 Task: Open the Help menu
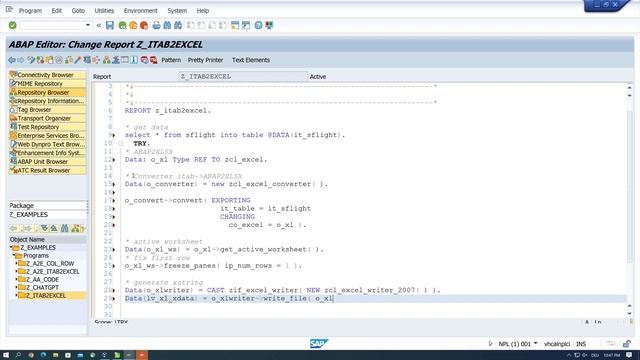click(202, 11)
